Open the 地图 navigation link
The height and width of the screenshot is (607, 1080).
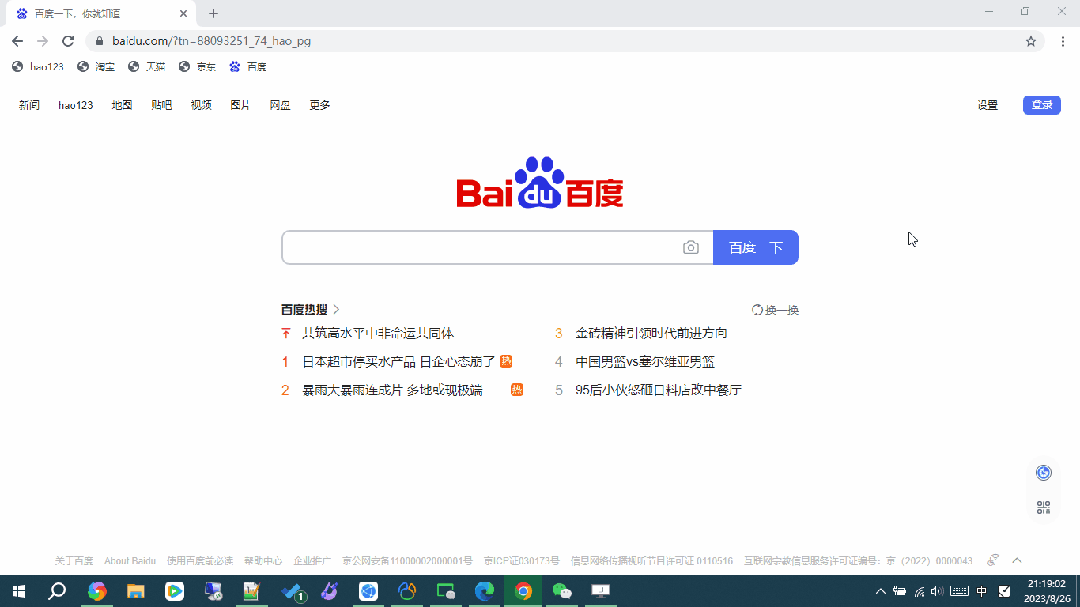click(122, 105)
